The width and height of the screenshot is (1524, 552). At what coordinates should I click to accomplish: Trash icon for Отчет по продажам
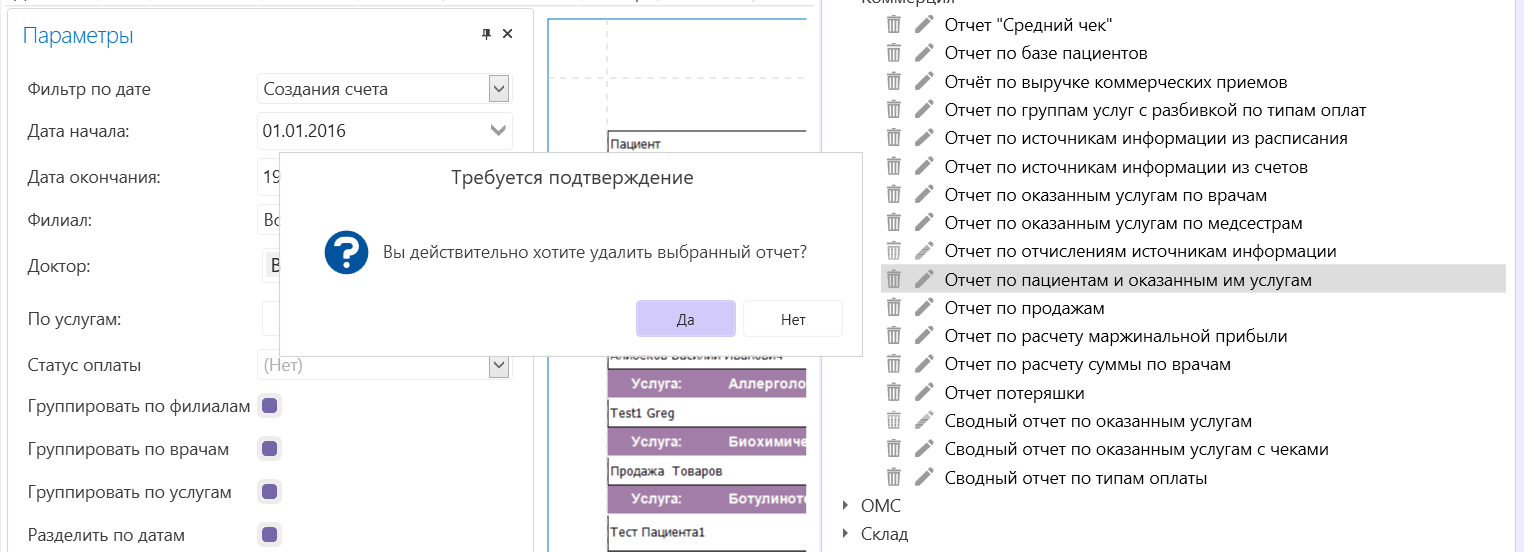tap(894, 308)
